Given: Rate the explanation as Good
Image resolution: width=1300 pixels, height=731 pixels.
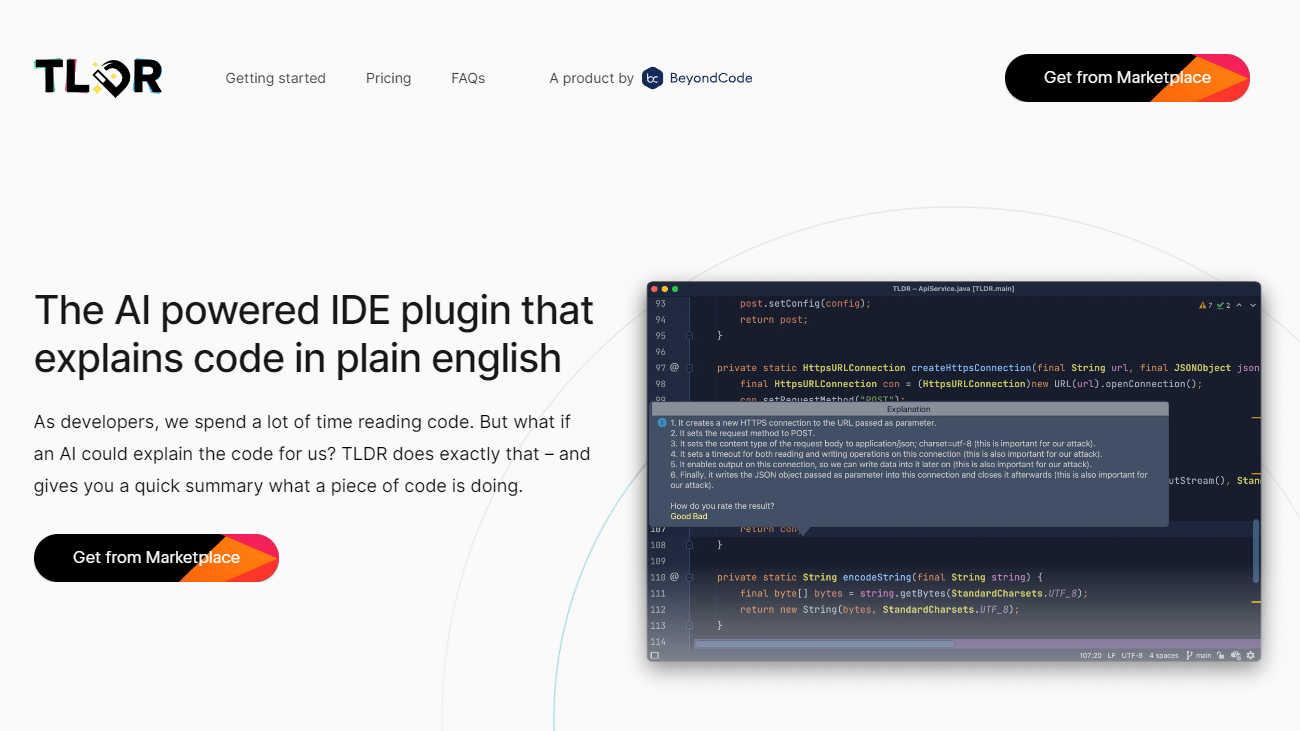Looking at the screenshot, I should [680, 516].
